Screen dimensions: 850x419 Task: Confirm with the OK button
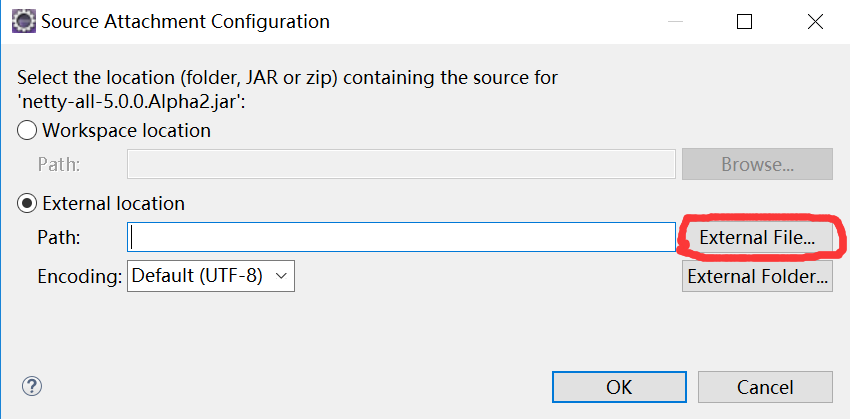click(619, 387)
